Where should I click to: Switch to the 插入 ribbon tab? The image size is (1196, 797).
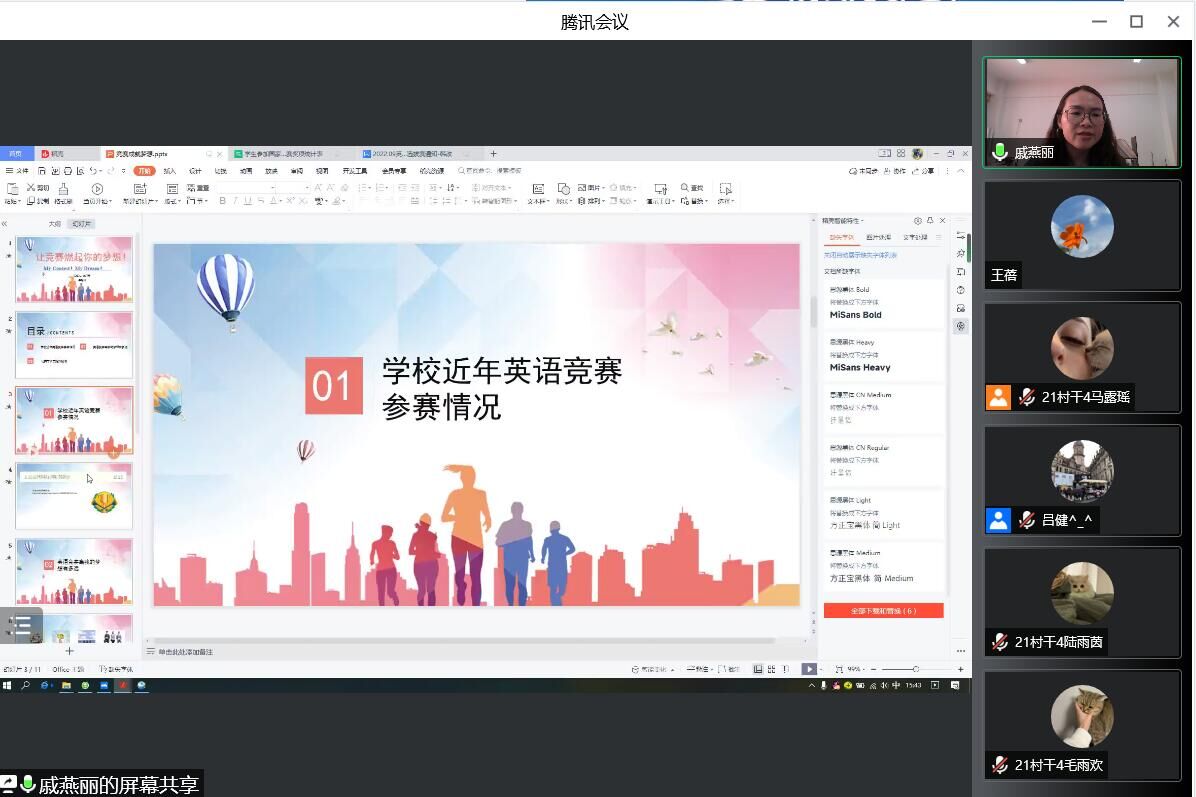coord(169,171)
